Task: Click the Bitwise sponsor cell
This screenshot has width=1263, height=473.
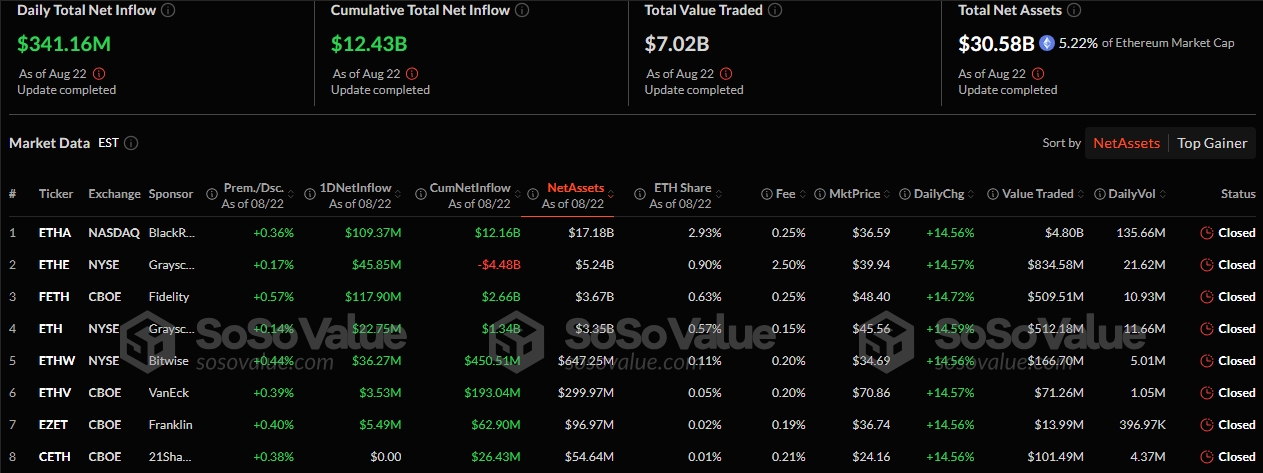Action: point(168,361)
